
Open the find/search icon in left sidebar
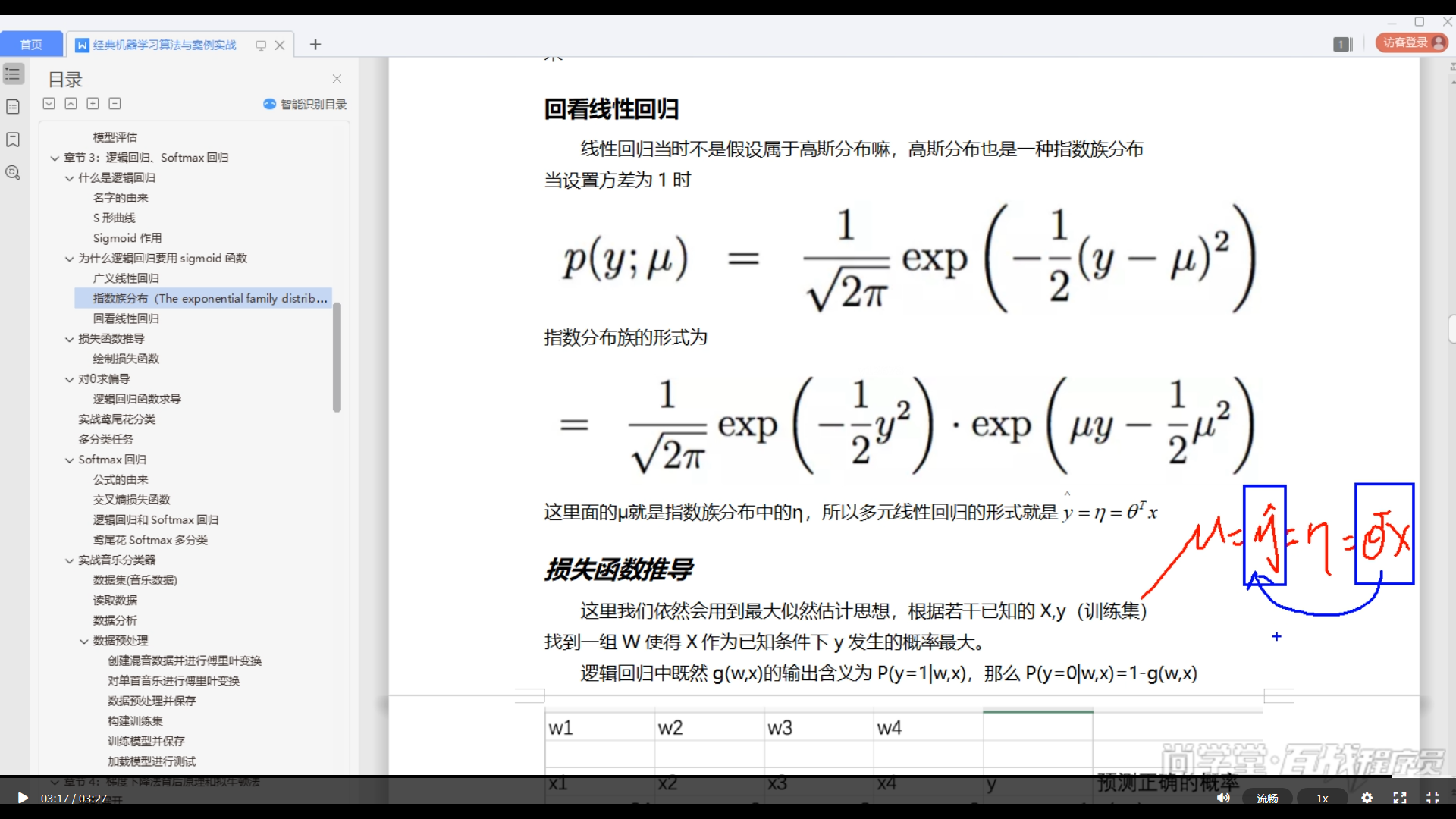[13, 173]
